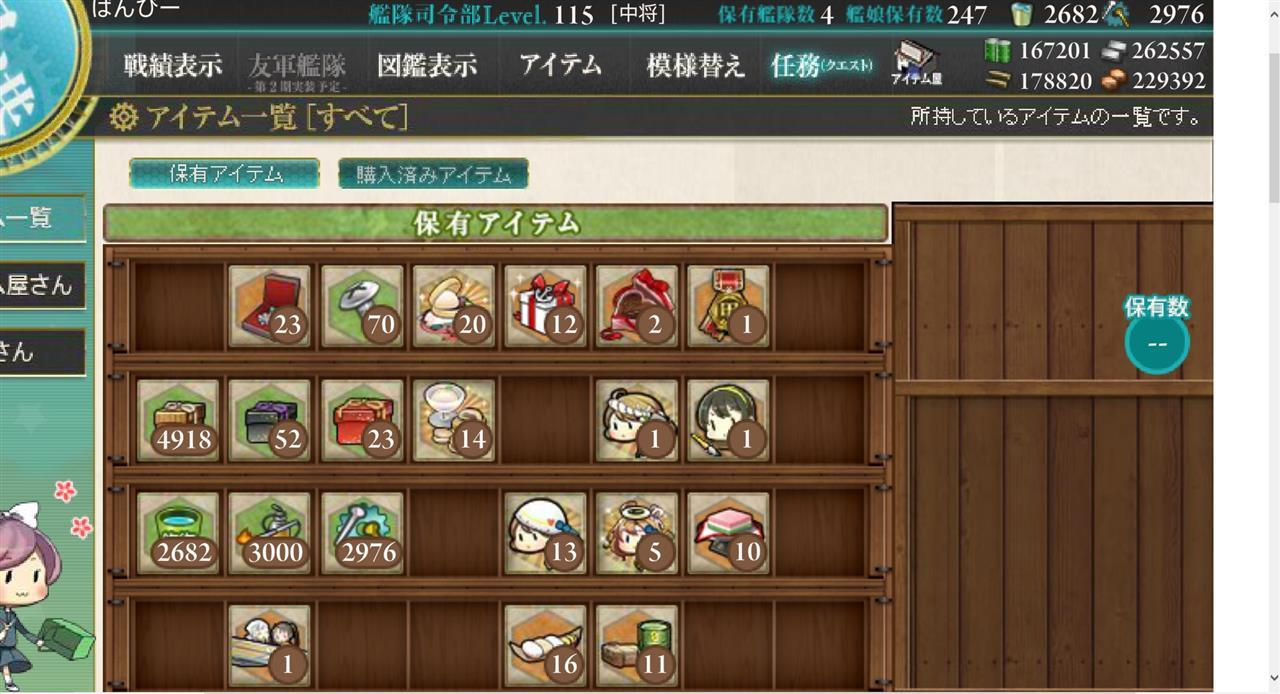1280x694 pixels.
Task: Select the medal item with count 1
Action: (x=729, y=306)
